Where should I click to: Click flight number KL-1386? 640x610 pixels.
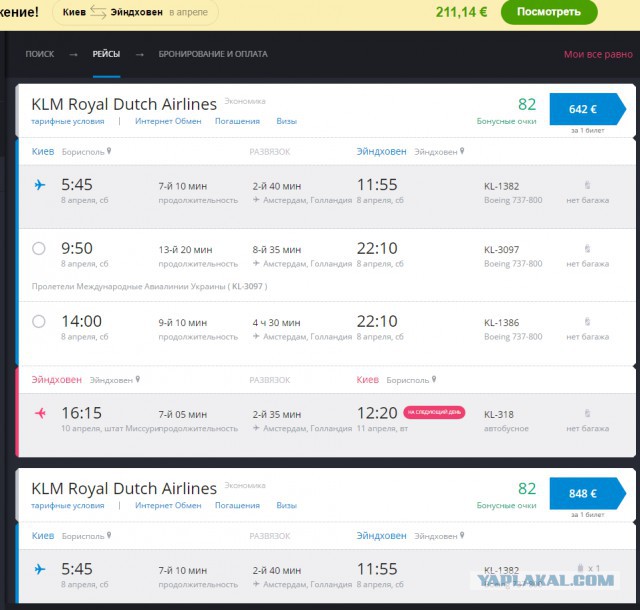502,323
